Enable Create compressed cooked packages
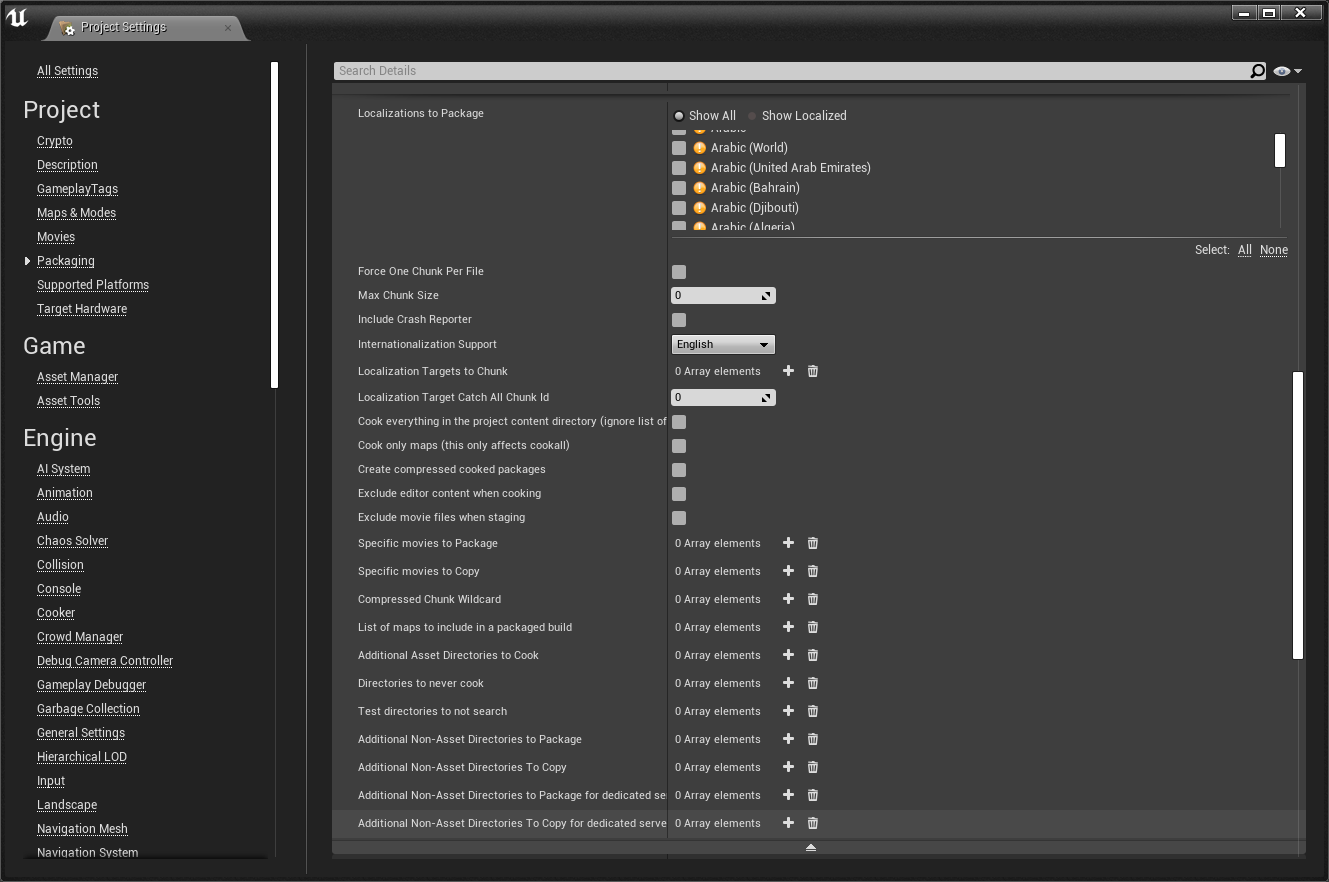This screenshot has width=1329, height=882. [x=679, y=470]
